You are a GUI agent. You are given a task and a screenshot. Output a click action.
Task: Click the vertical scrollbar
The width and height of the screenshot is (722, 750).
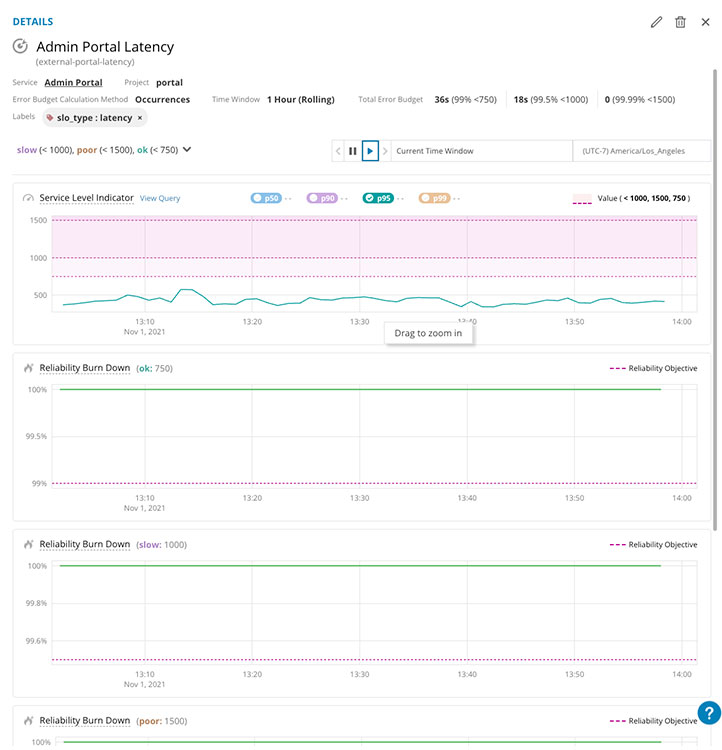pyautogui.click(x=715, y=299)
